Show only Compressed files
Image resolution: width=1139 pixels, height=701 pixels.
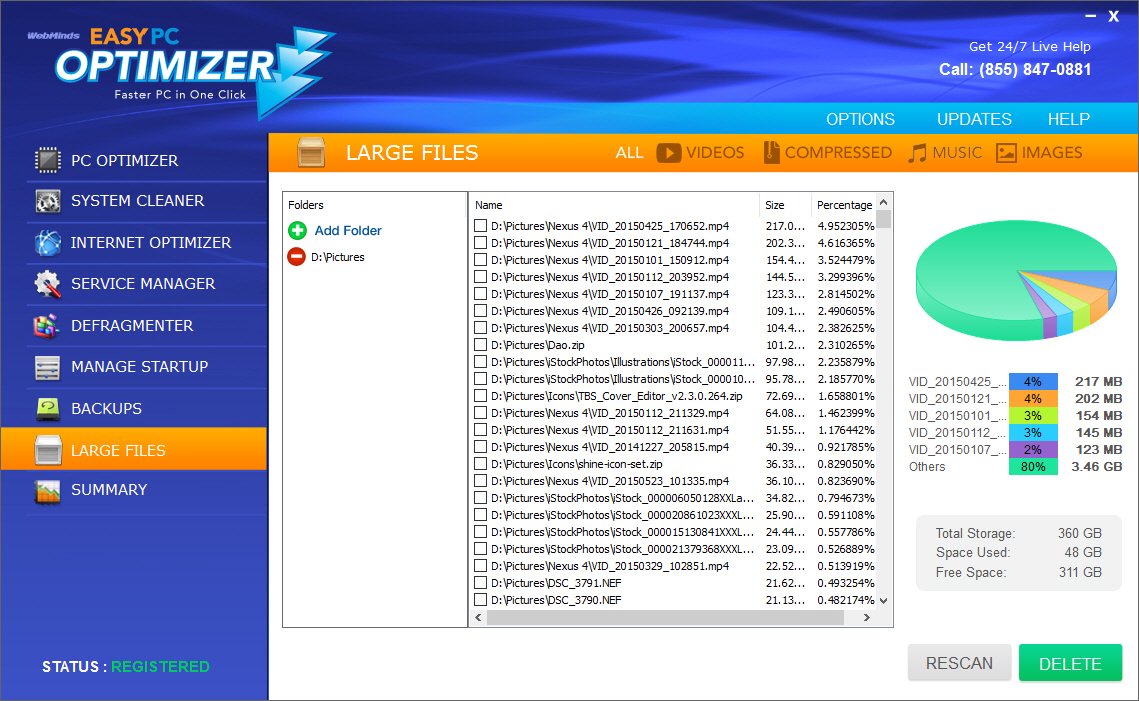click(x=827, y=152)
